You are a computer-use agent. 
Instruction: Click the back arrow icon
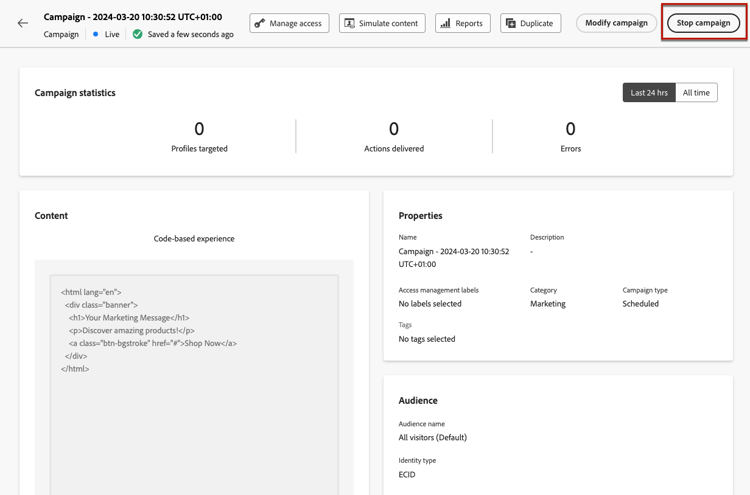click(x=23, y=23)
